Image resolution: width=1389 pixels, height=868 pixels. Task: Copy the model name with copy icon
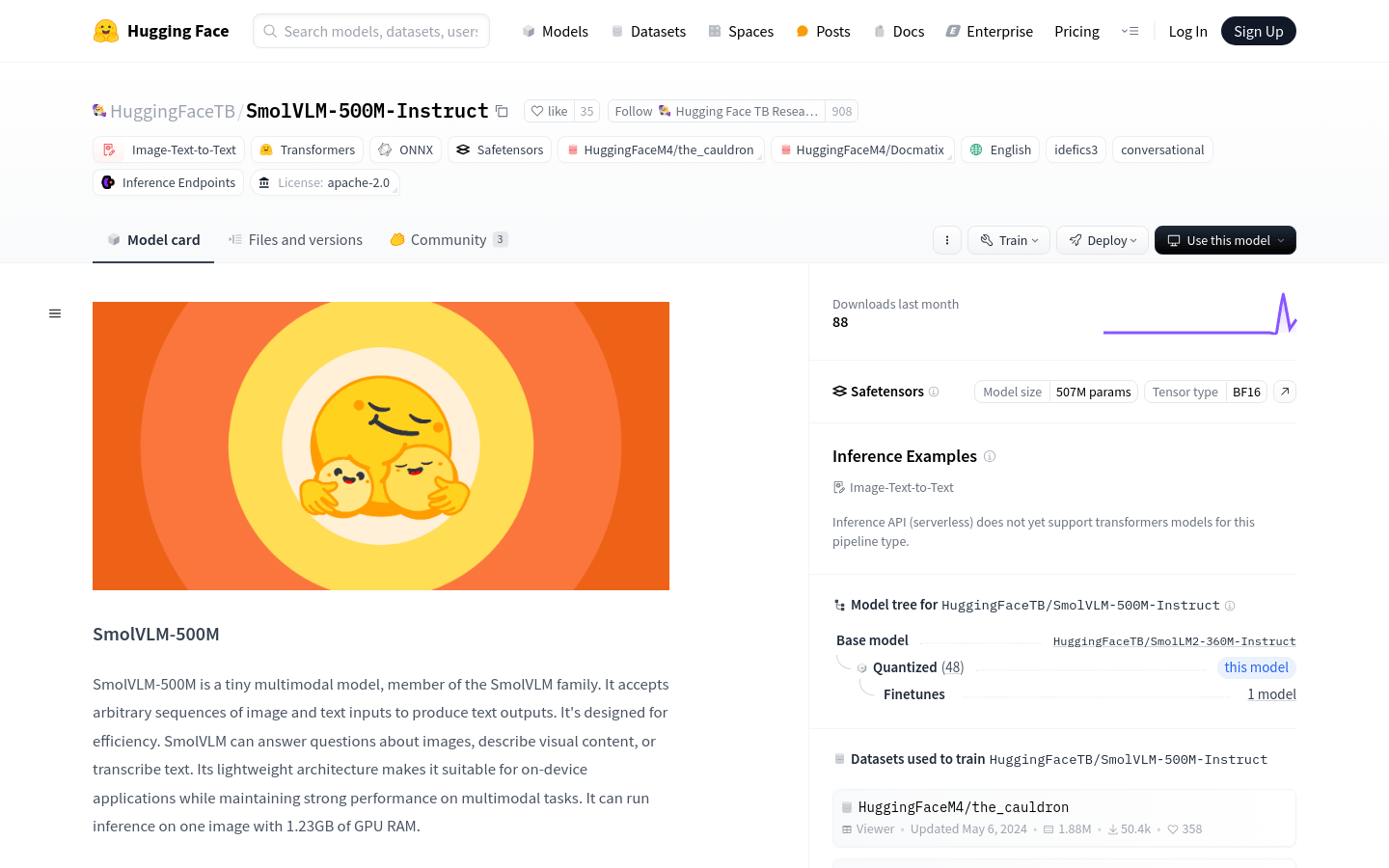point(502,111)
